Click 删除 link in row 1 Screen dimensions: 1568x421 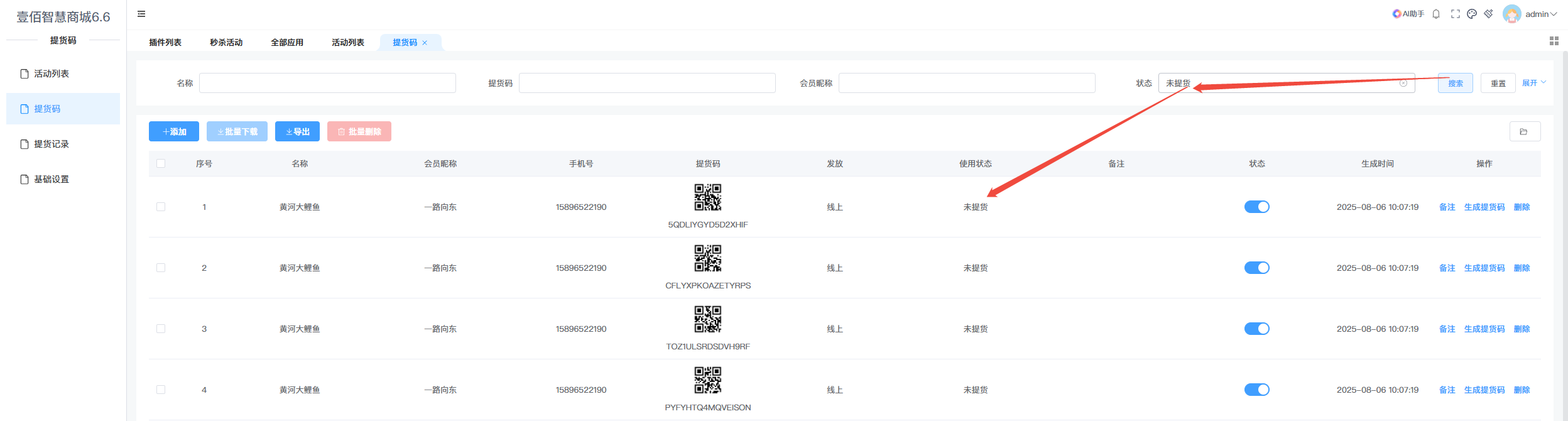pyautogui.click(x=1522, y=207)
